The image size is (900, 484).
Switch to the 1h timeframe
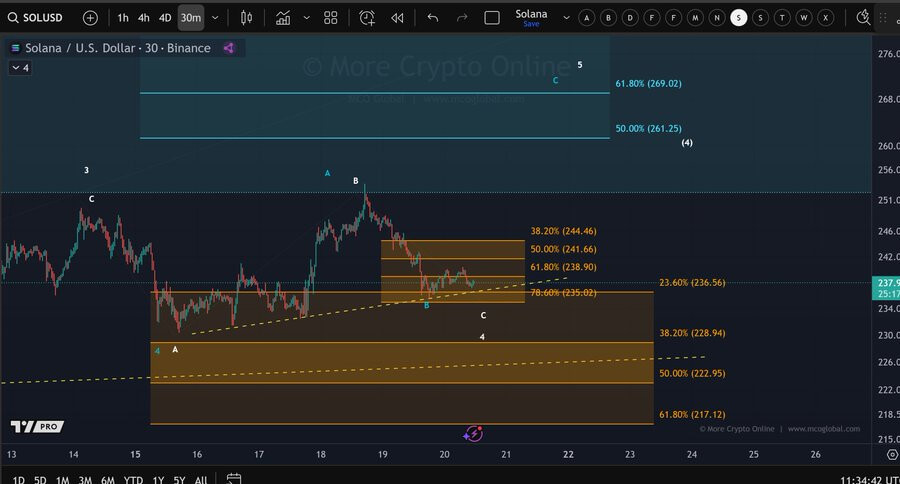pyautogui.click(x=123, y=18)
